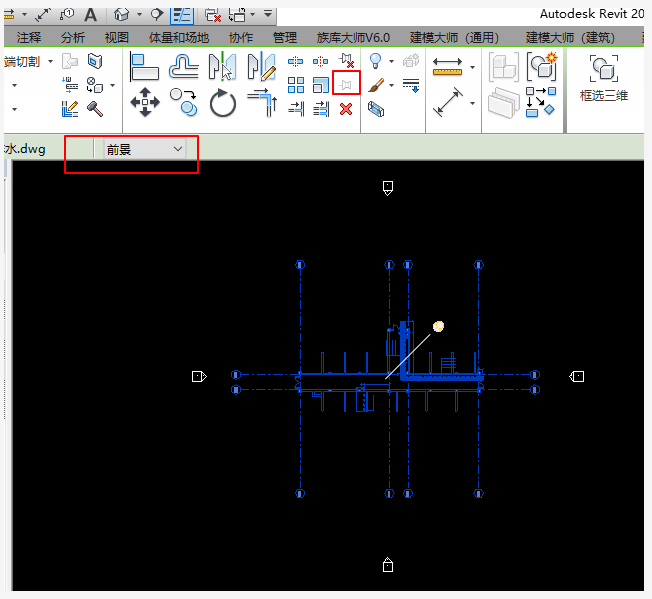Click Aligned Dimension in quick access toolbar
Viewport: 652px width, 599px height.
(x=42, y=15)
